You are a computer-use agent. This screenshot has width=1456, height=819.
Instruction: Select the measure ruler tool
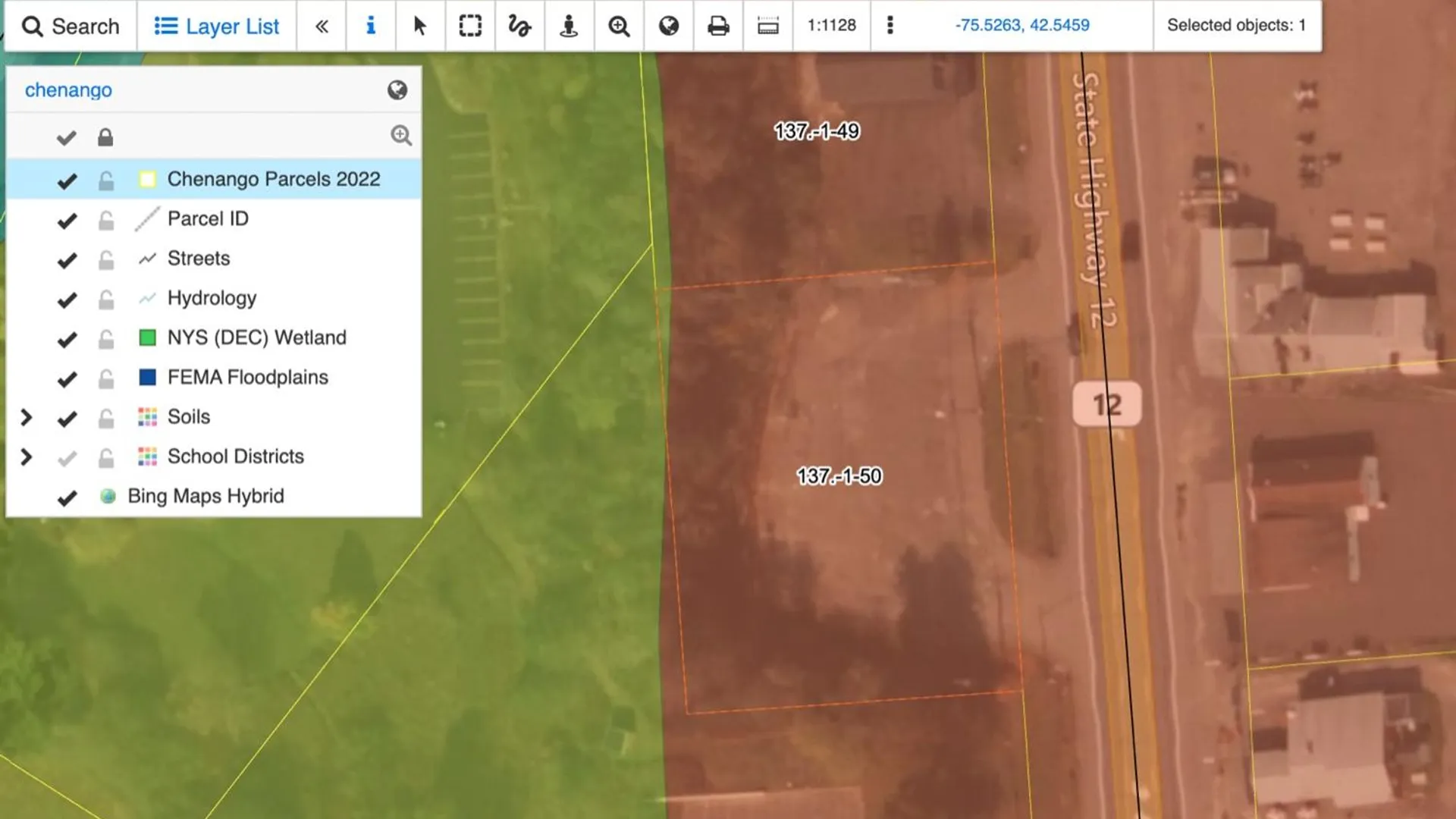767,26
